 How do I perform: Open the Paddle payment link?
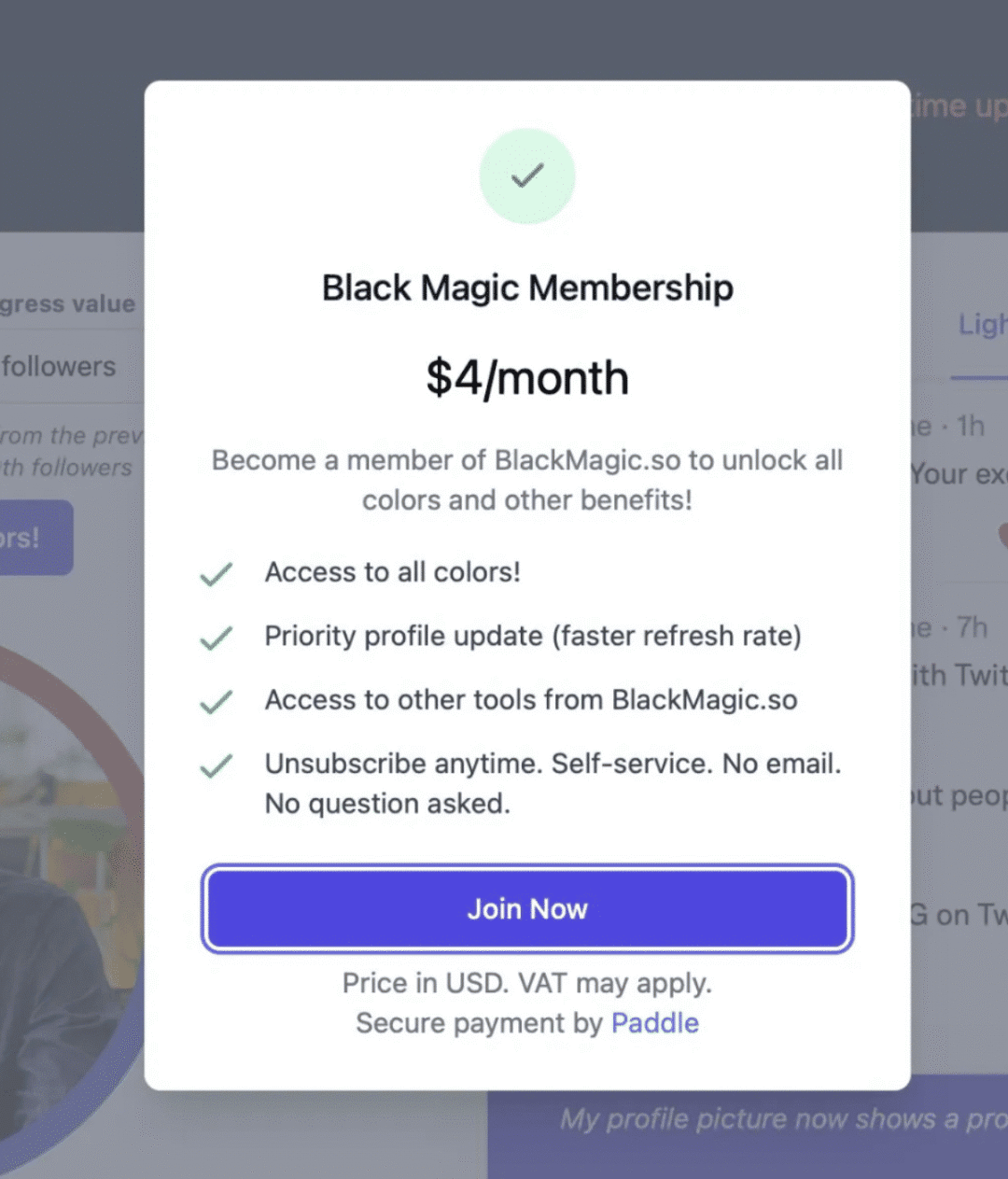point(654,1023)
